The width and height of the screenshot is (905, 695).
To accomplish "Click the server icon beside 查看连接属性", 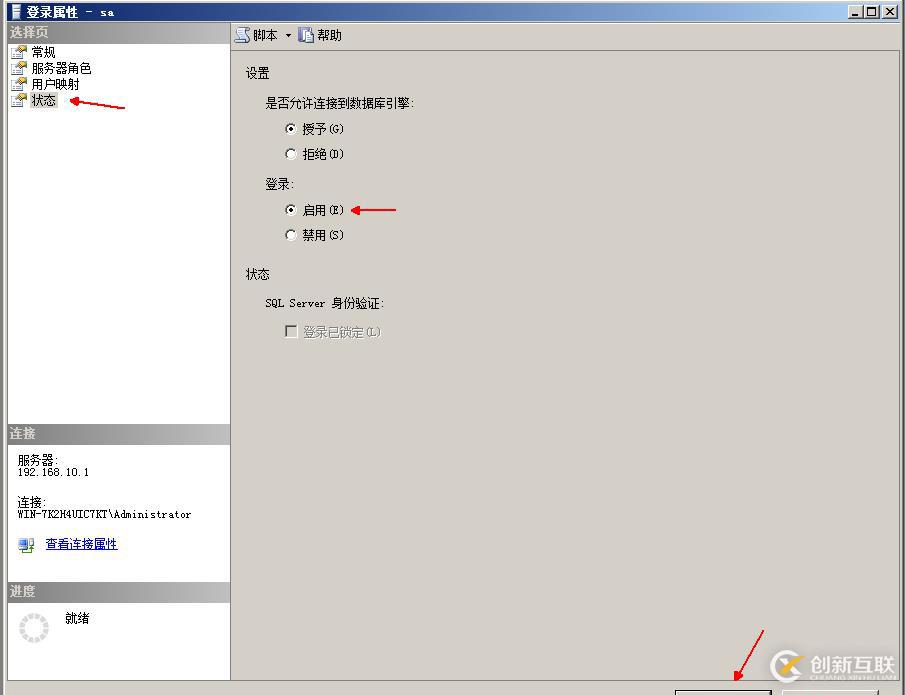I will tap(23, 544).
